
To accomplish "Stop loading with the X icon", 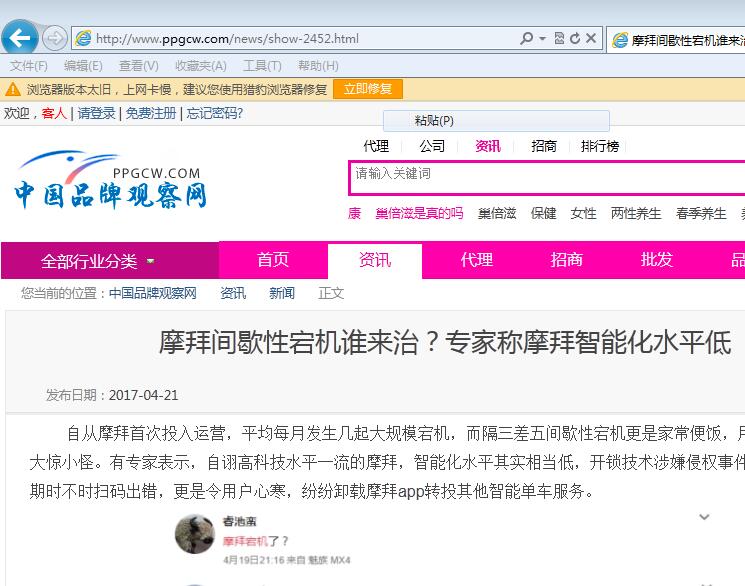I will [591, 38].
